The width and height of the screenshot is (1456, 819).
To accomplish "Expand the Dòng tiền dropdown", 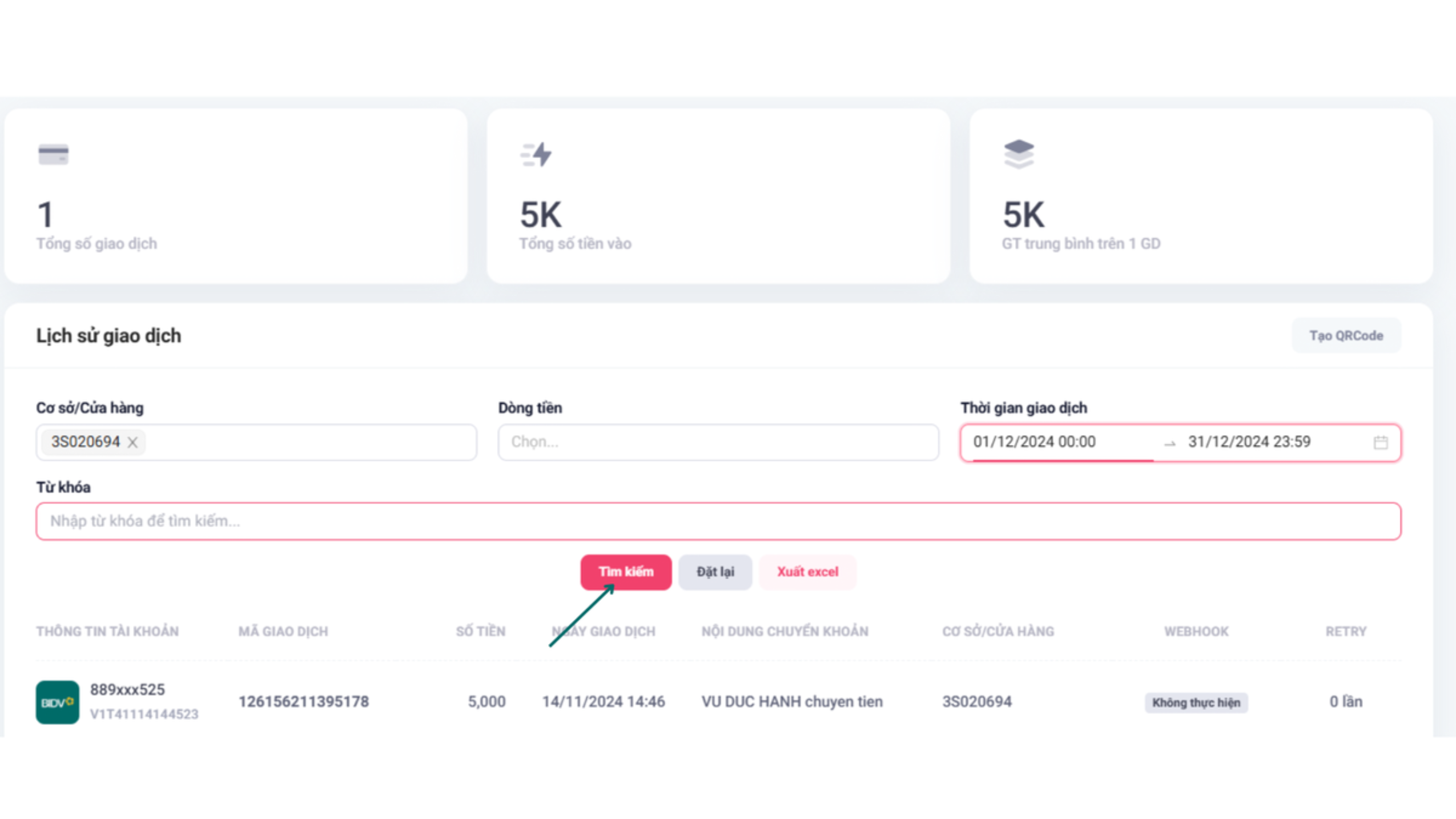I will click(x=718, y=443).
